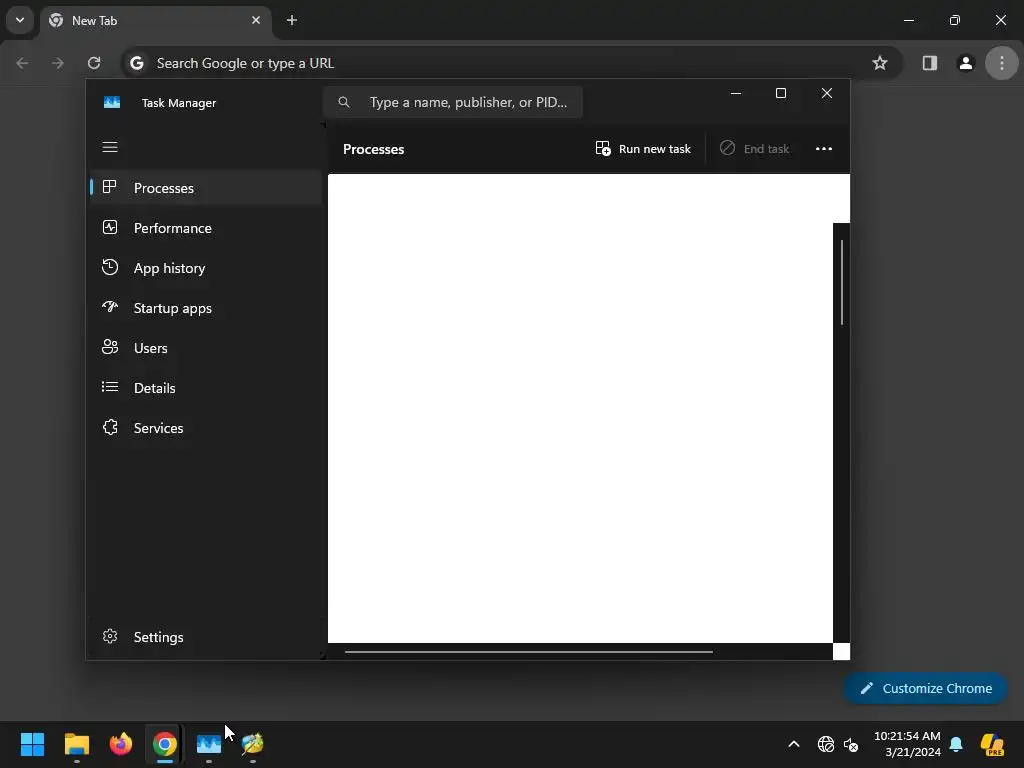Open the Windows Start menu
This screenshot has width=1024, height=768.
pyautogui.click(x=33, y=744)
